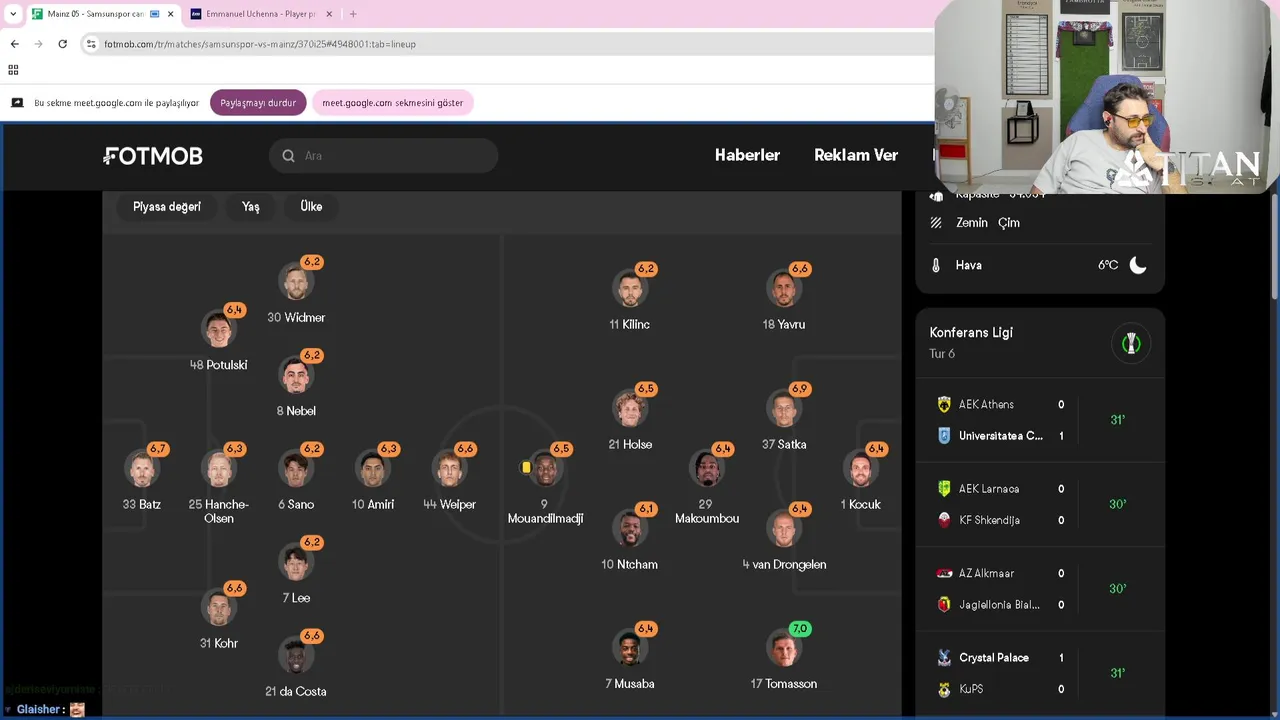Click meet.google.com sekmesini göster button
The width and height of the screenshot is (1280, 720).
(x=392, y=103)
